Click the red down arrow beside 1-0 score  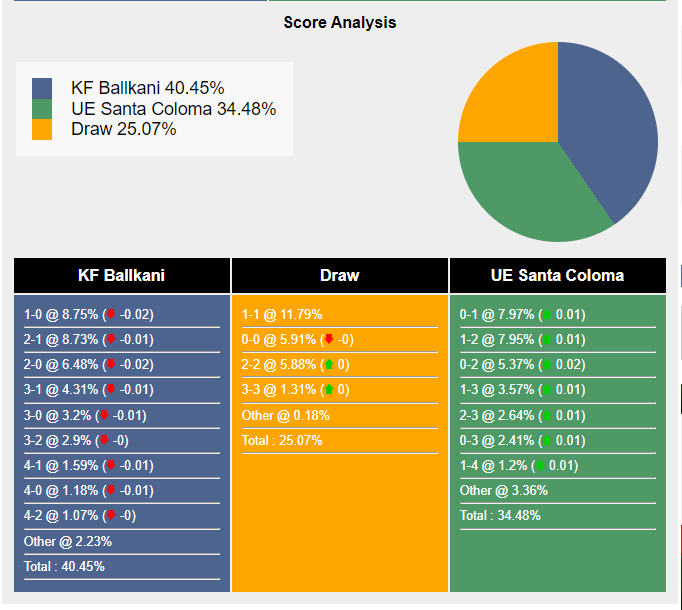point(111,314)
